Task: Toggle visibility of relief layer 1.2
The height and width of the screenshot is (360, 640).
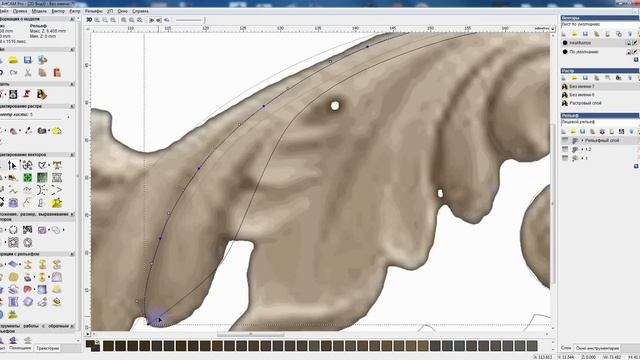Action: coord(565,149)
